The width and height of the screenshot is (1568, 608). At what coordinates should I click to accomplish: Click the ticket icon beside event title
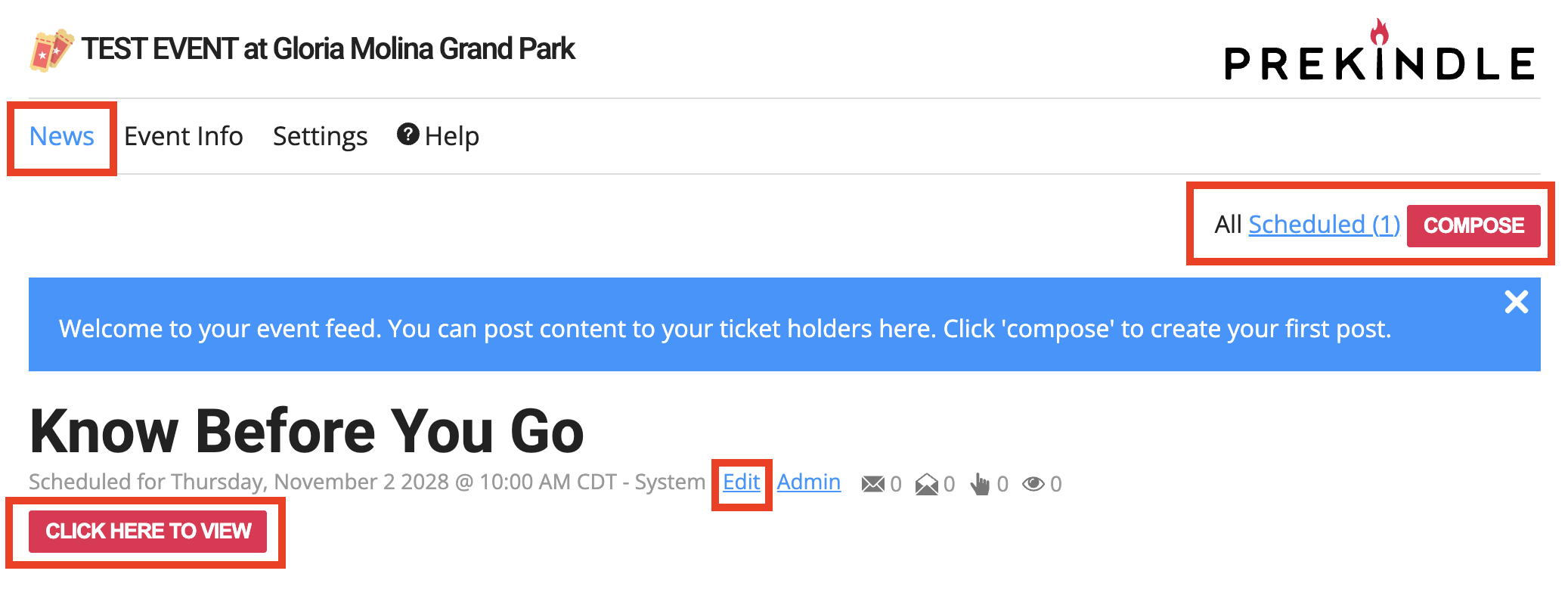click(x=51, y=51)
